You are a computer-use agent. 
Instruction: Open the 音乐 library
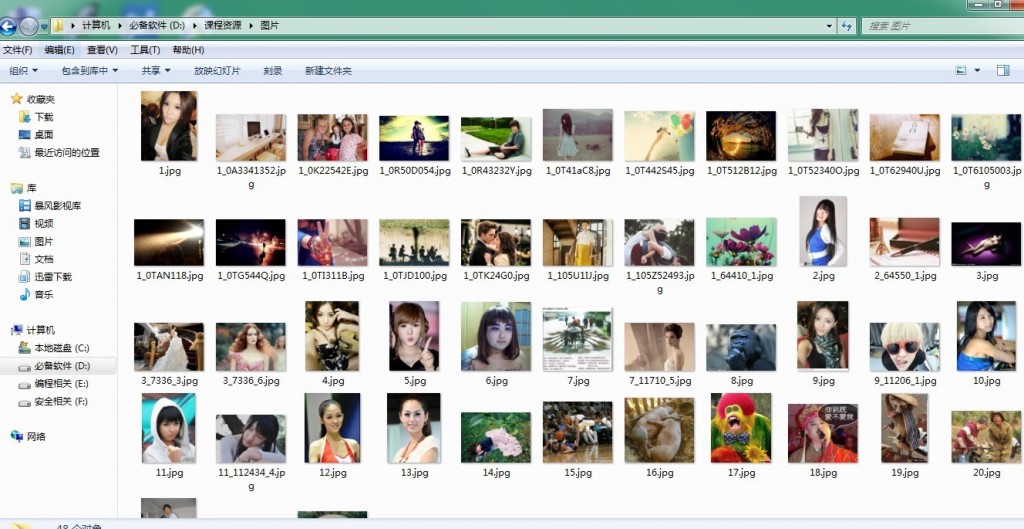pyautogui.click(x=37, y=295)
